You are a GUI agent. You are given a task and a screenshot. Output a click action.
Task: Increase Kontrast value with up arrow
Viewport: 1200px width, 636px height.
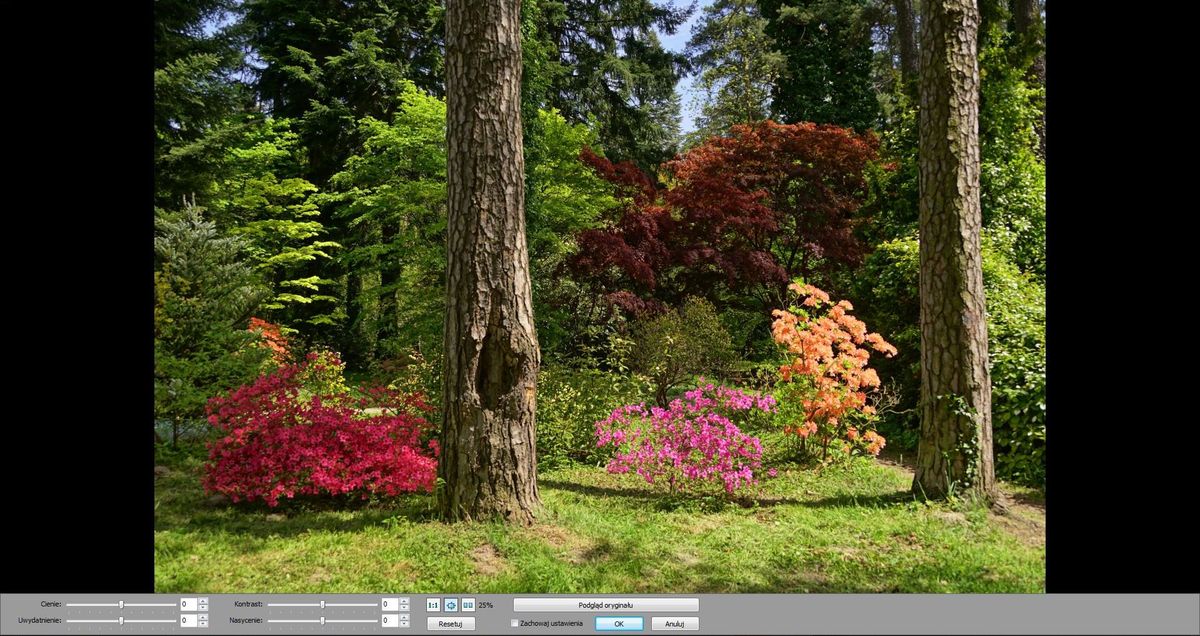[x=404, y=601]
